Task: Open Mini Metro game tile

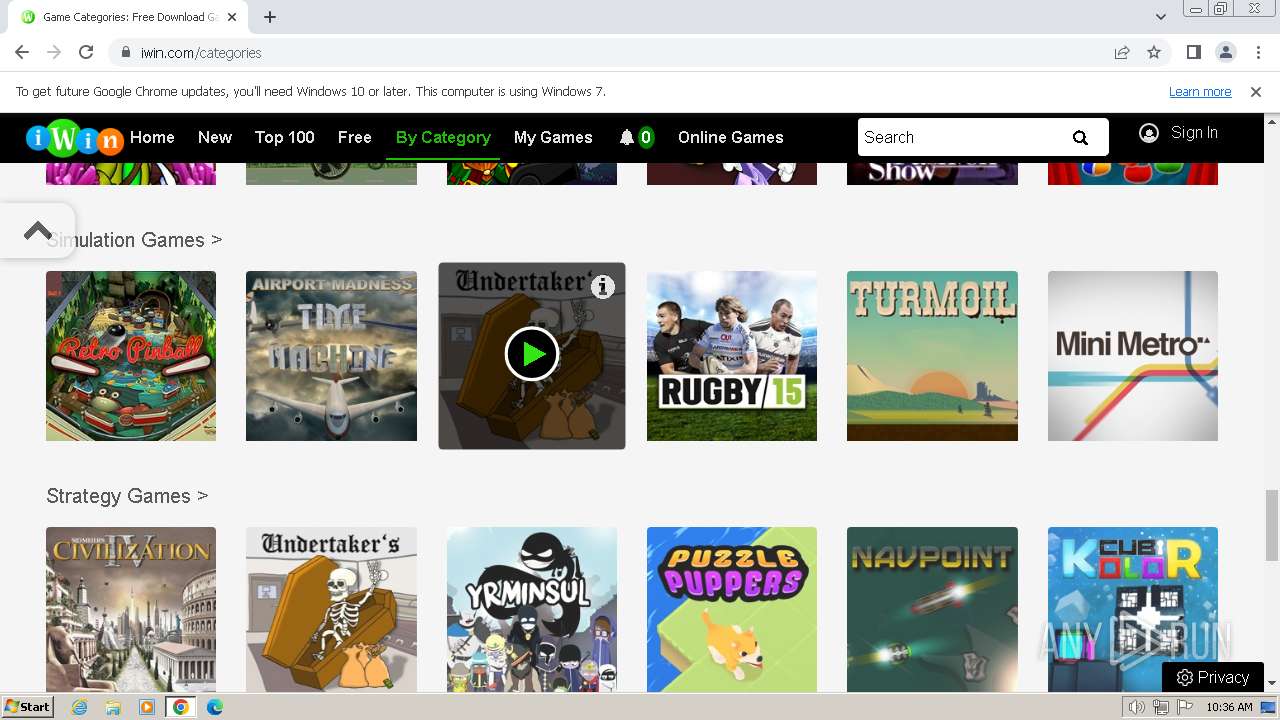Action: pos(1133,356)
